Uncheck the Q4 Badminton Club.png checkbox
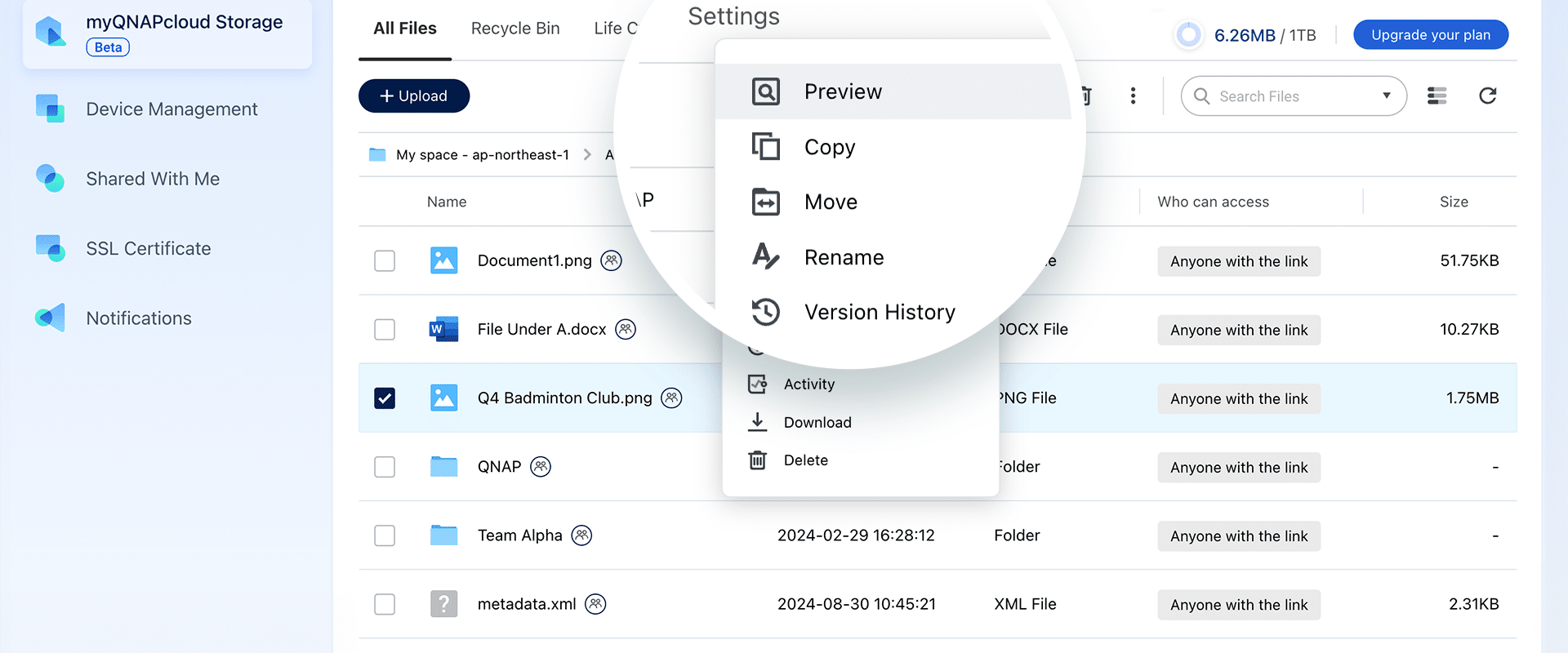This screenshot has height=653, width=1568. coord(384,398)
